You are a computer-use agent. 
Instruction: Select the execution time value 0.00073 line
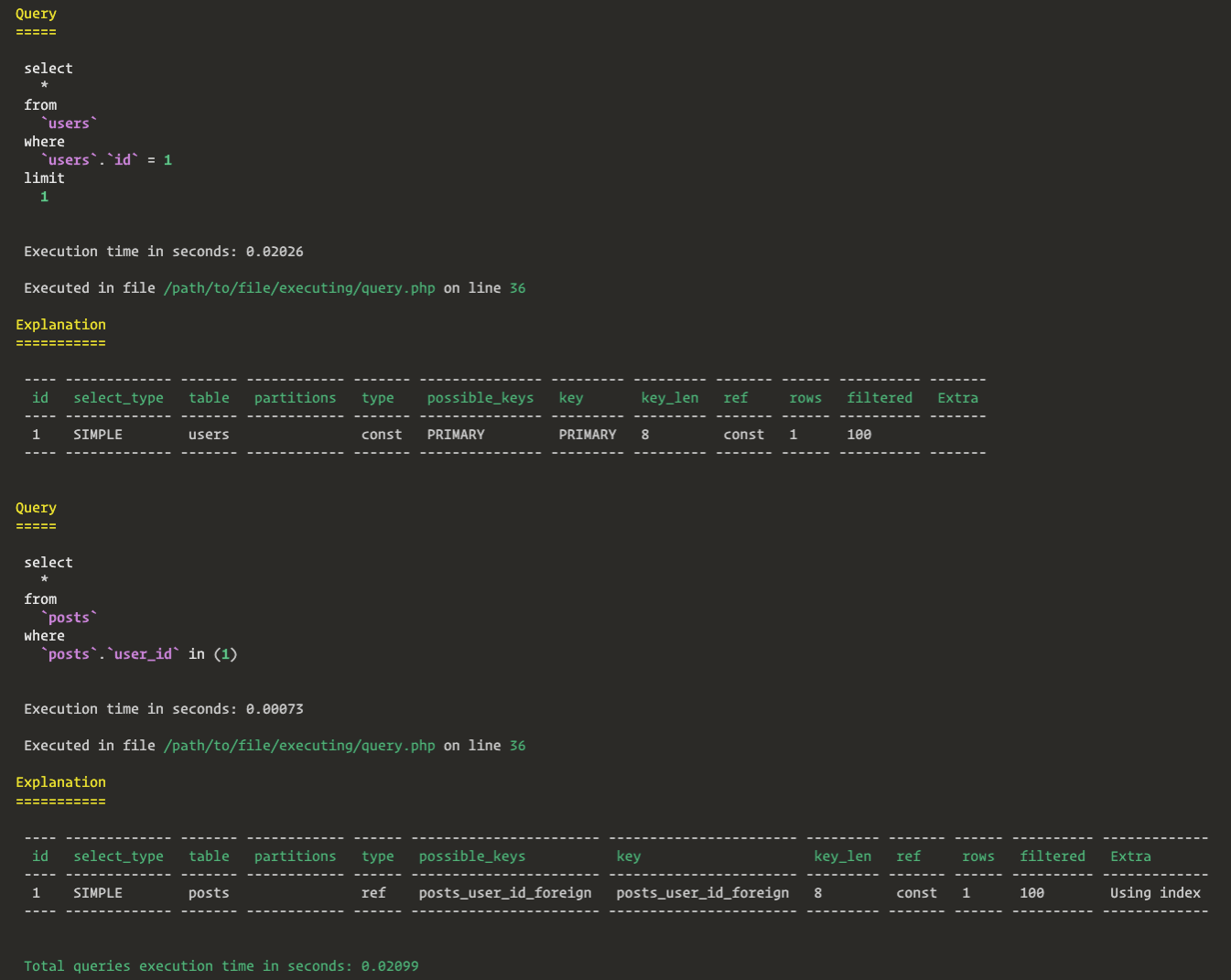click(164, 709)
